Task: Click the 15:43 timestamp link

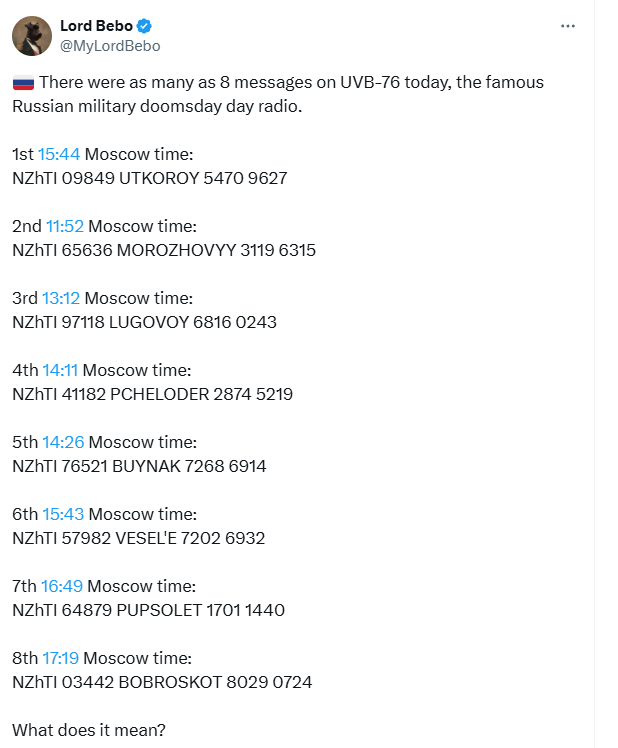Action: pos(63,514)
